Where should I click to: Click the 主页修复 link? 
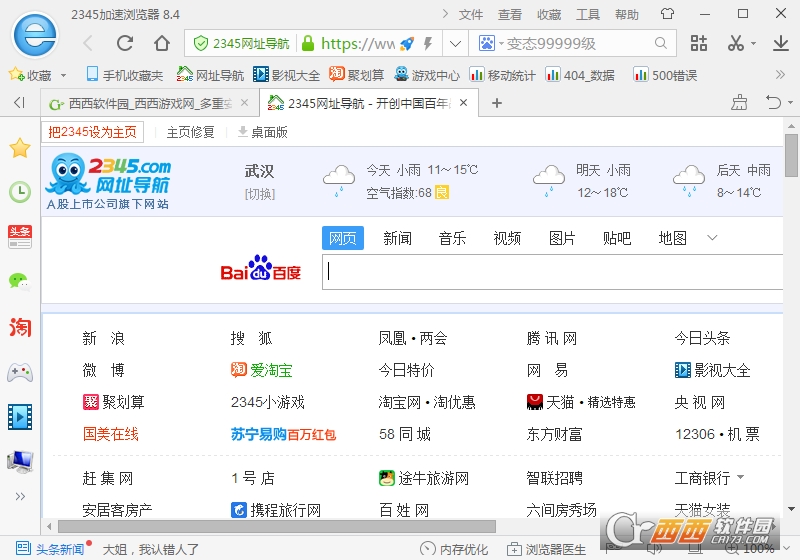pos(190,132)
